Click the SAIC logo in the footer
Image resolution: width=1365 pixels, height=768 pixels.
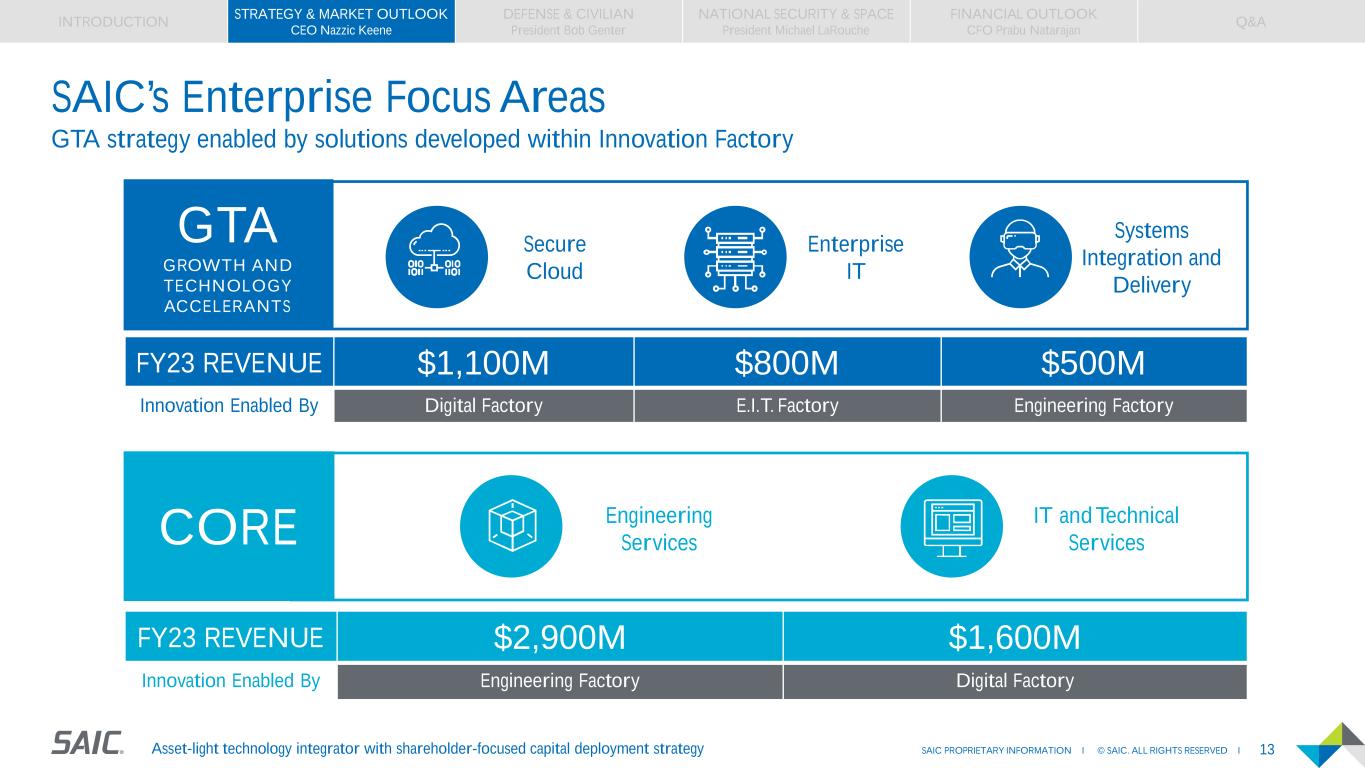point(88,743)
